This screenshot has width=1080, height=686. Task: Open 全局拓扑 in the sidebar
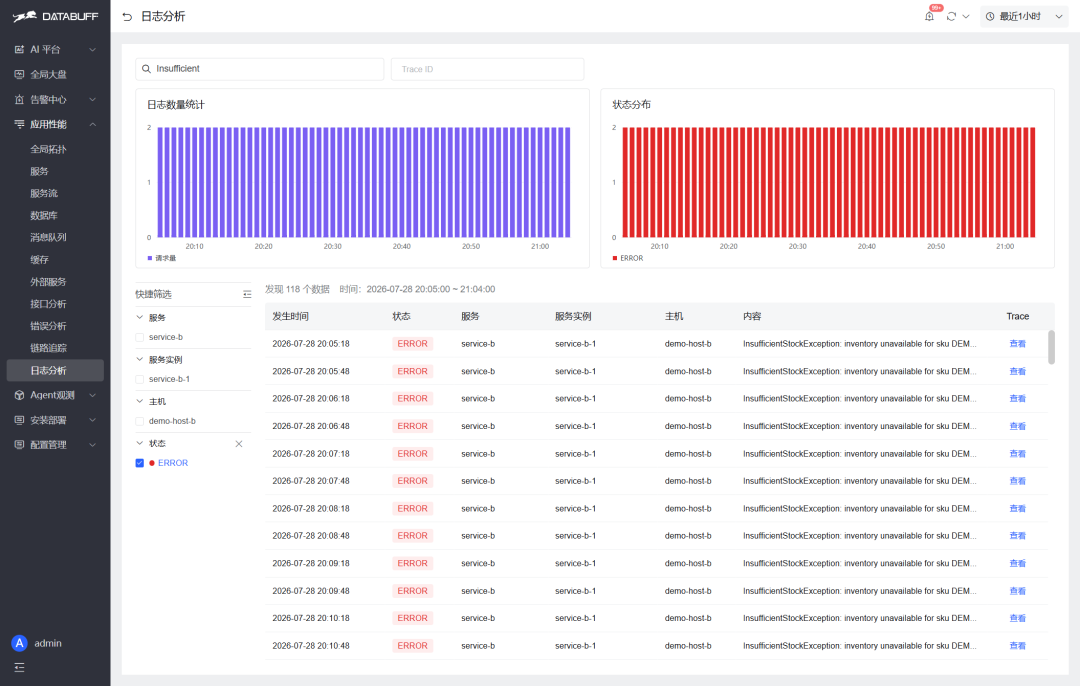tap(48, 149)
